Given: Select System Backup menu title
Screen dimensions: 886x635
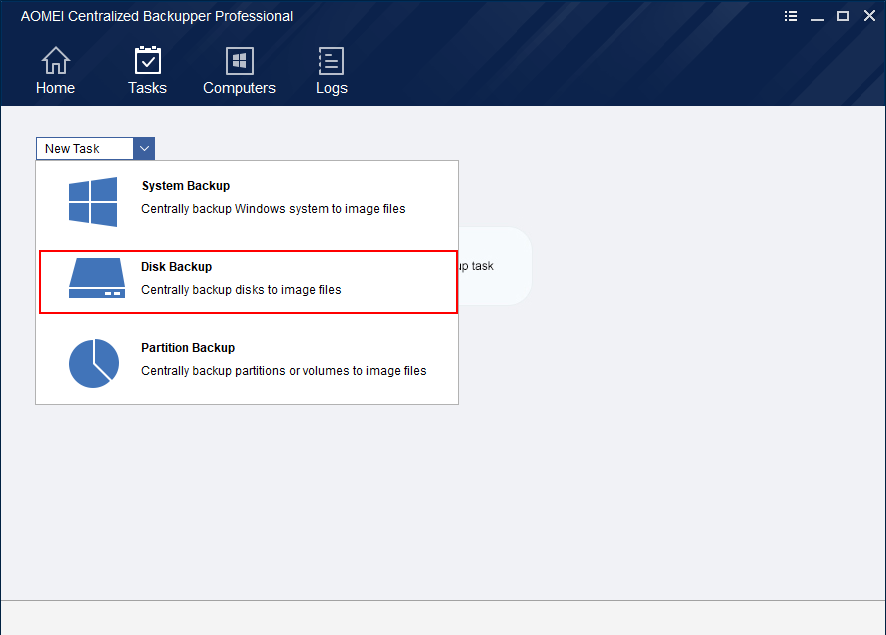Looking at the screenshot, I should [186, 186].
